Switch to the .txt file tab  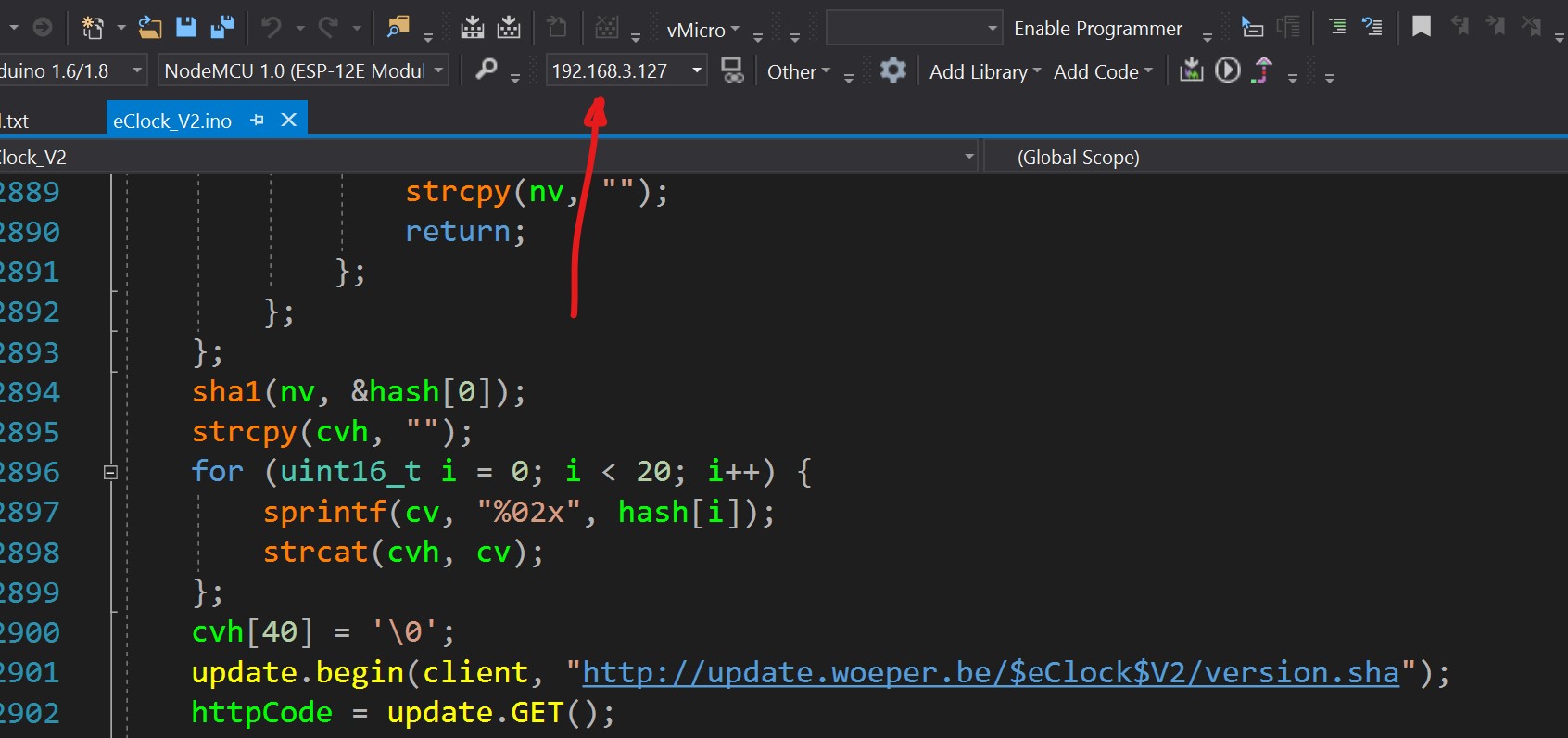pyautogui.click(x=15, y=121)
